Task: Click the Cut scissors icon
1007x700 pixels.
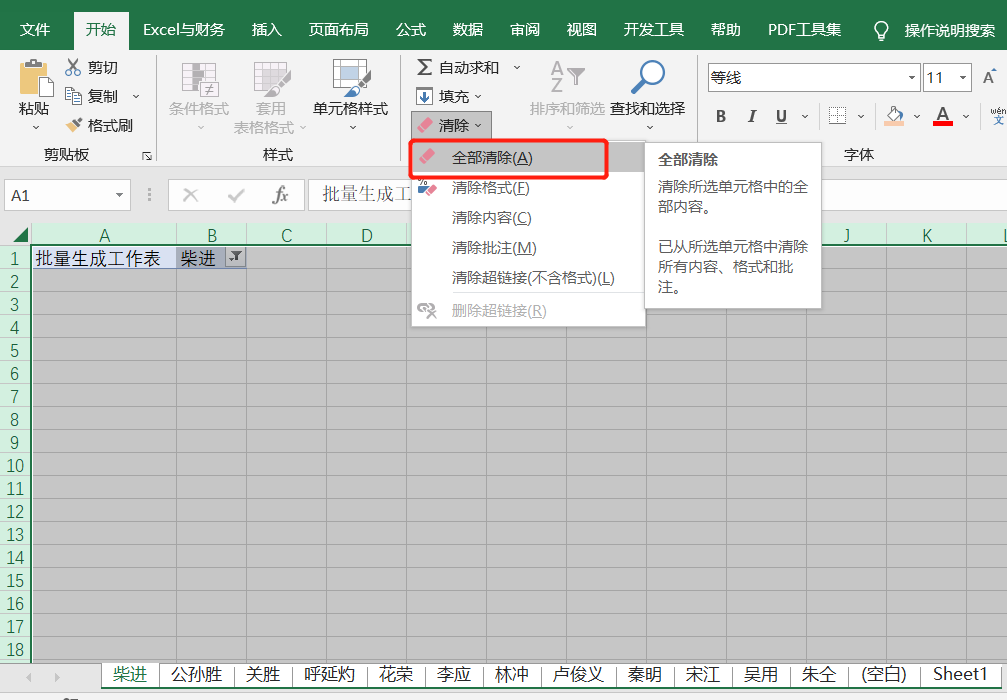Action: [73, 67]
